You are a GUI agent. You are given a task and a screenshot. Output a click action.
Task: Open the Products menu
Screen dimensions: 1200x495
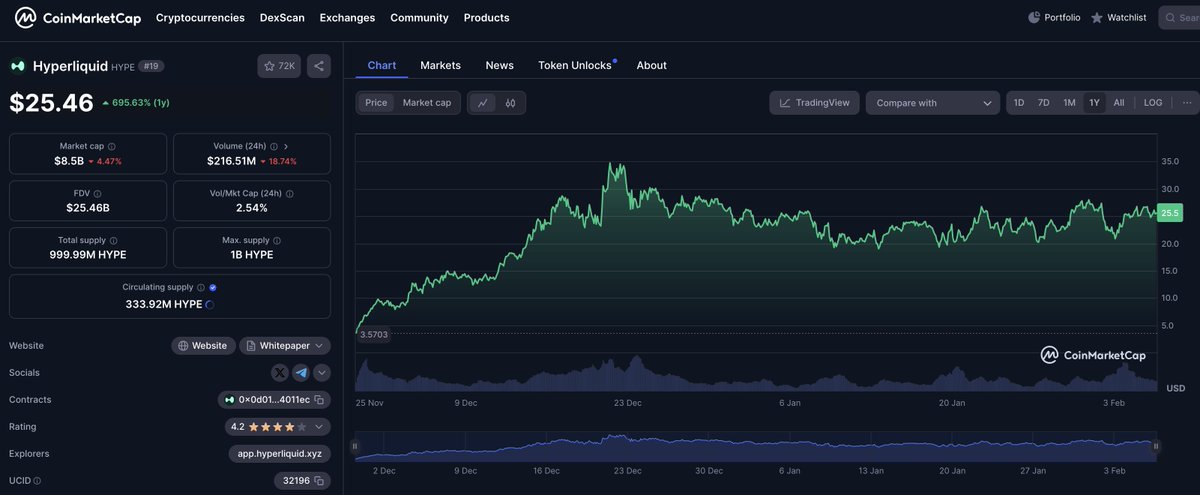(486, 18)
